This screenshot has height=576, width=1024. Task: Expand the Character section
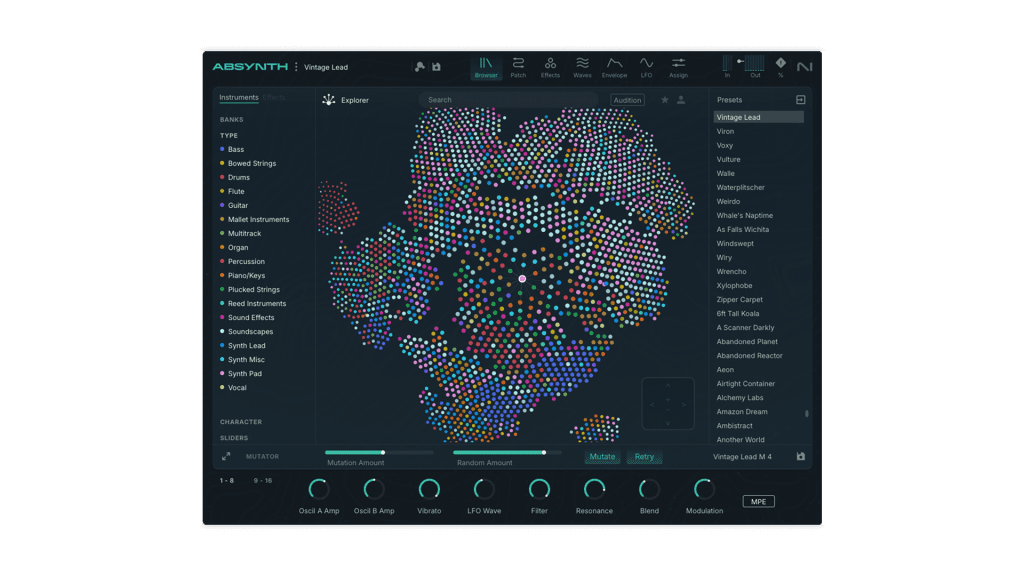pos(241,422)
